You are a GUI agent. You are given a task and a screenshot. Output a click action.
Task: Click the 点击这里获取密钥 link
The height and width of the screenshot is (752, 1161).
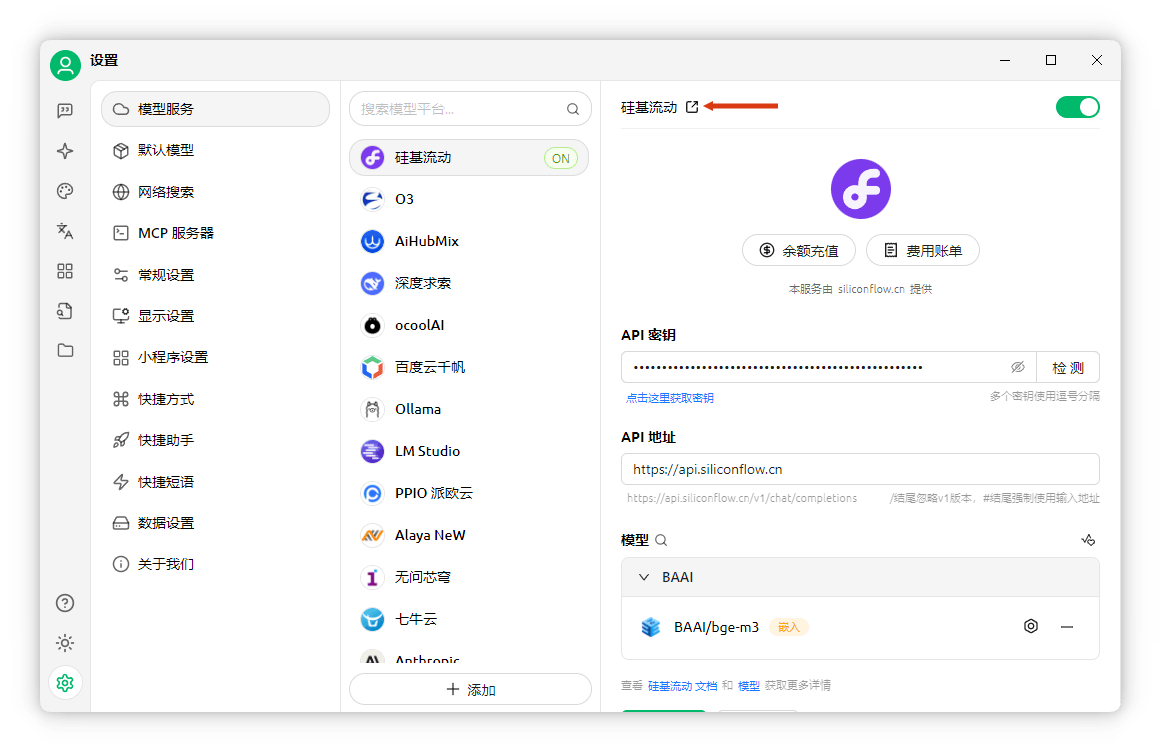pos(669,398)
